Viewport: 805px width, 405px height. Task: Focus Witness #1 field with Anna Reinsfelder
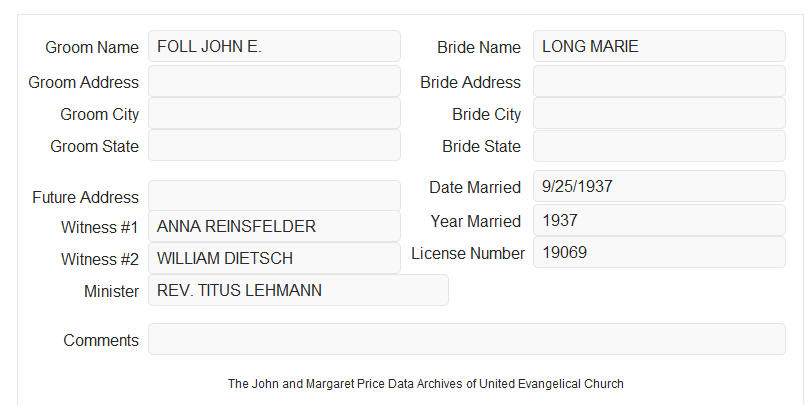(274, 226)
